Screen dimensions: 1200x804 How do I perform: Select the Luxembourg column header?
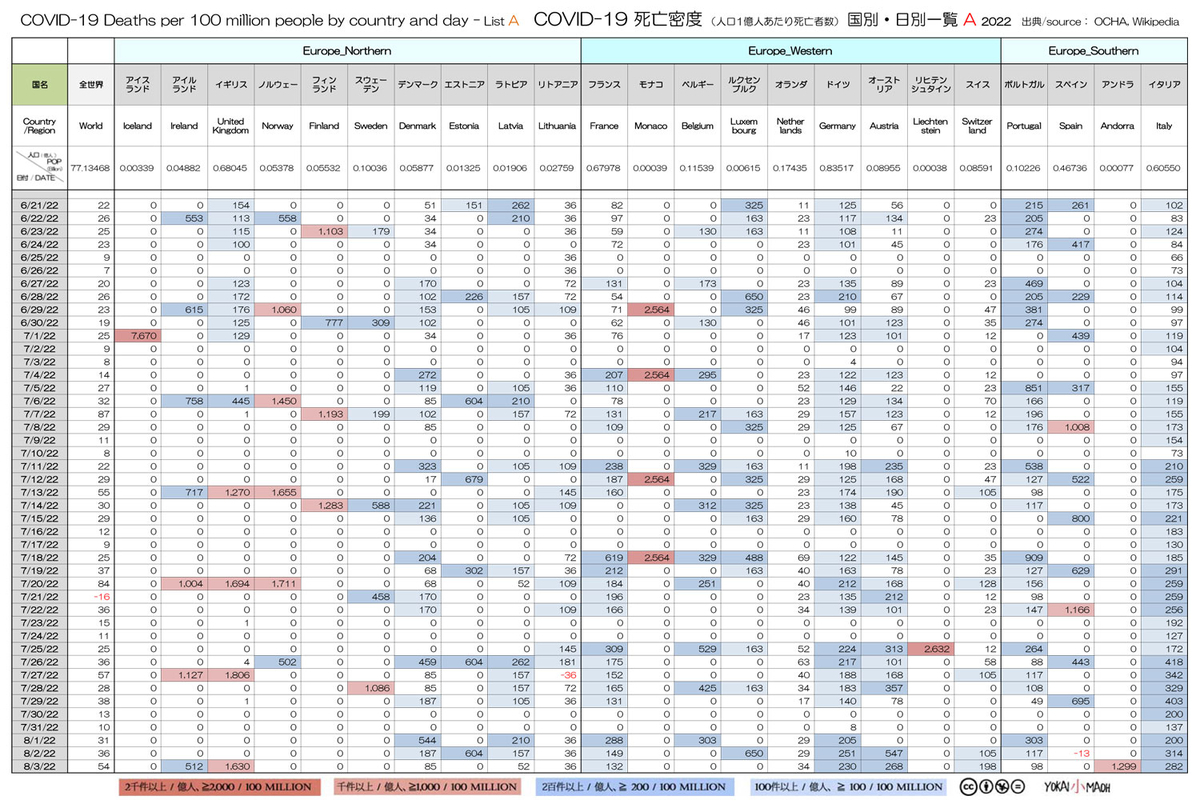(744, 127)
